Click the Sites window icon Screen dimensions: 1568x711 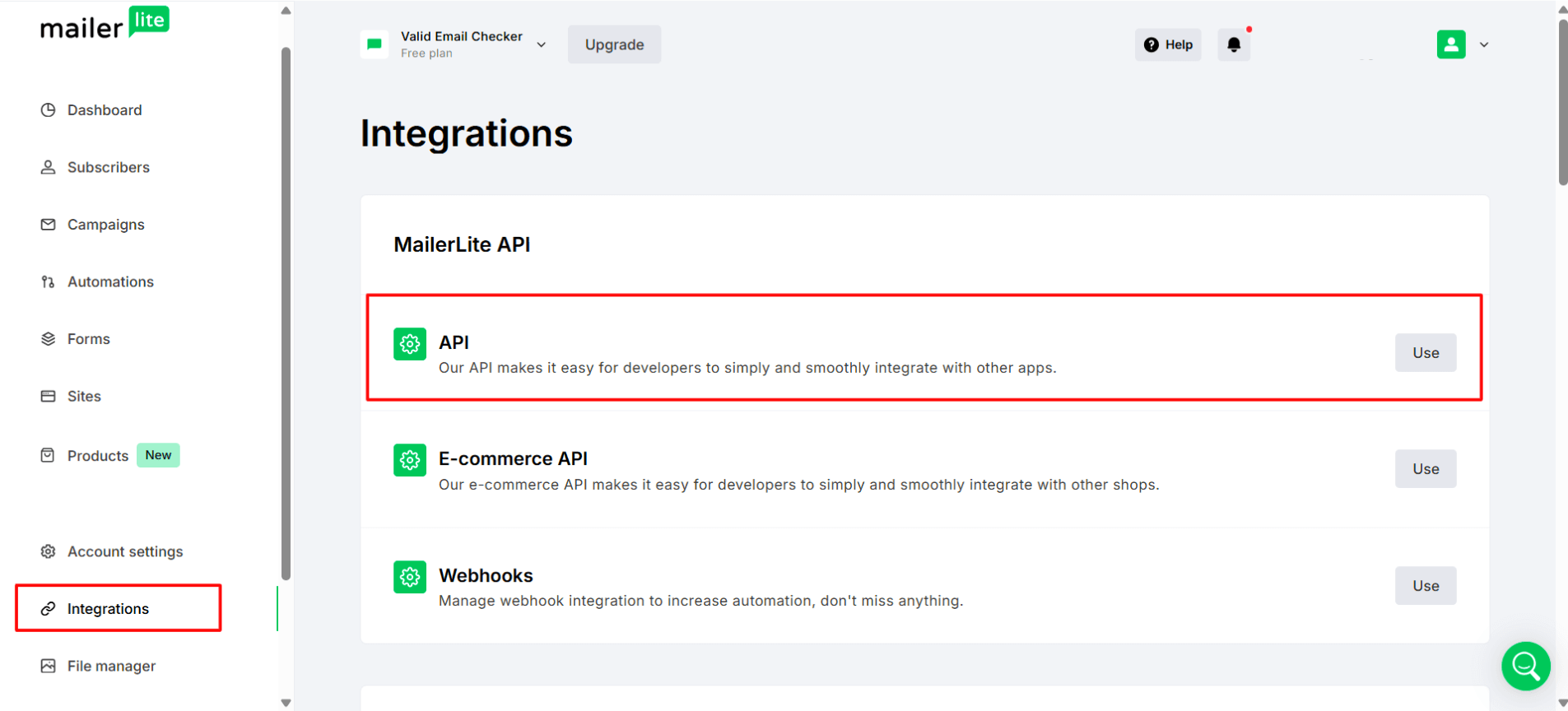(x=48, y=396)
